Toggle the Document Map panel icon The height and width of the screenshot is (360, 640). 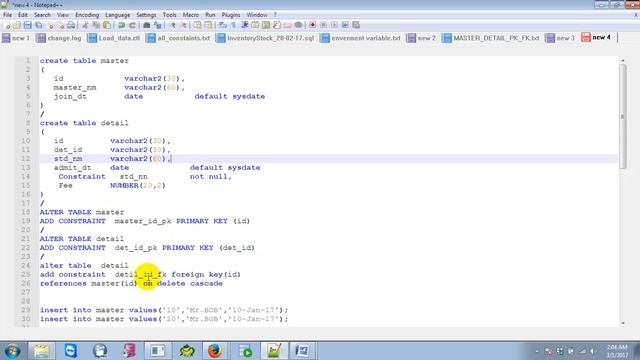(x=266, y=25)
